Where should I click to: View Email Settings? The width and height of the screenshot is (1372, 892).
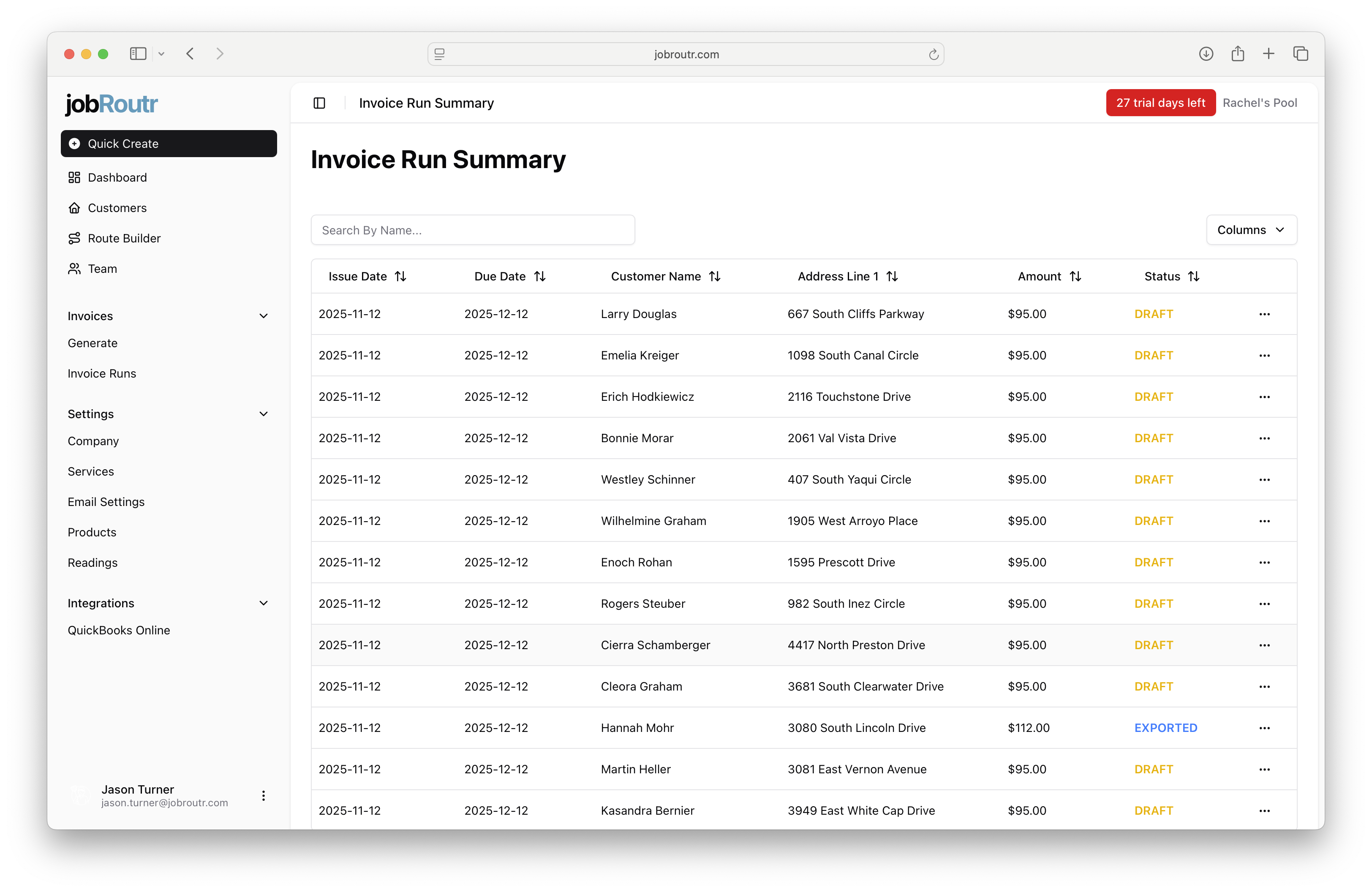pos(106,501)
